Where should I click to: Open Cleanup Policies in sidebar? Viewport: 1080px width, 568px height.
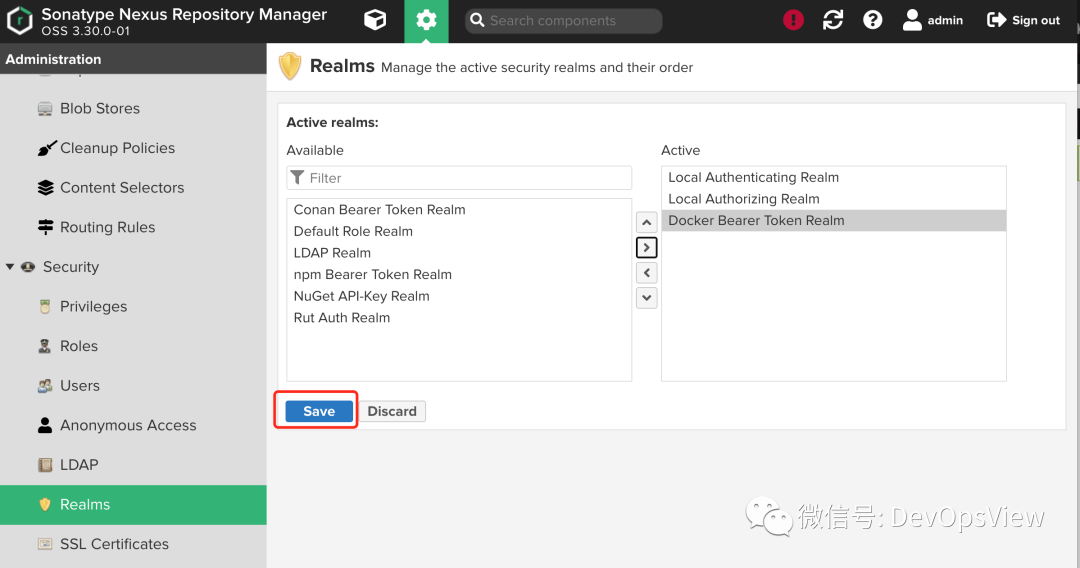tap(117, 148)
